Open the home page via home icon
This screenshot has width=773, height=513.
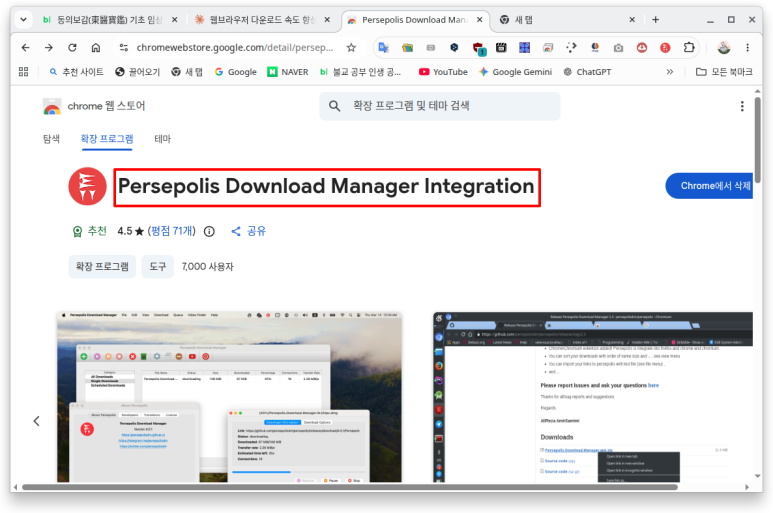coord(96,47)
